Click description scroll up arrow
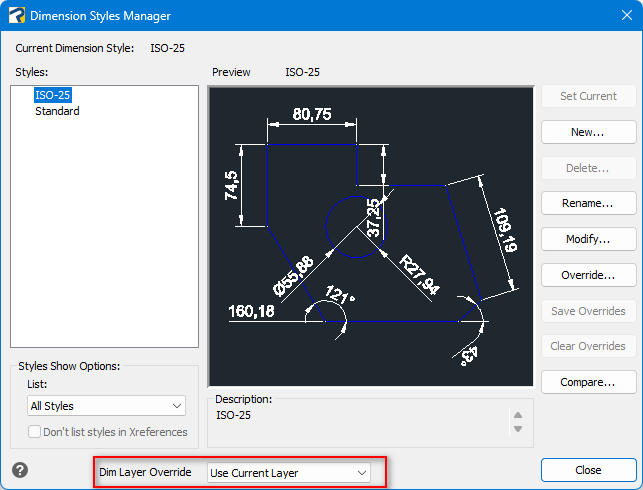 (x=518, y=415)
